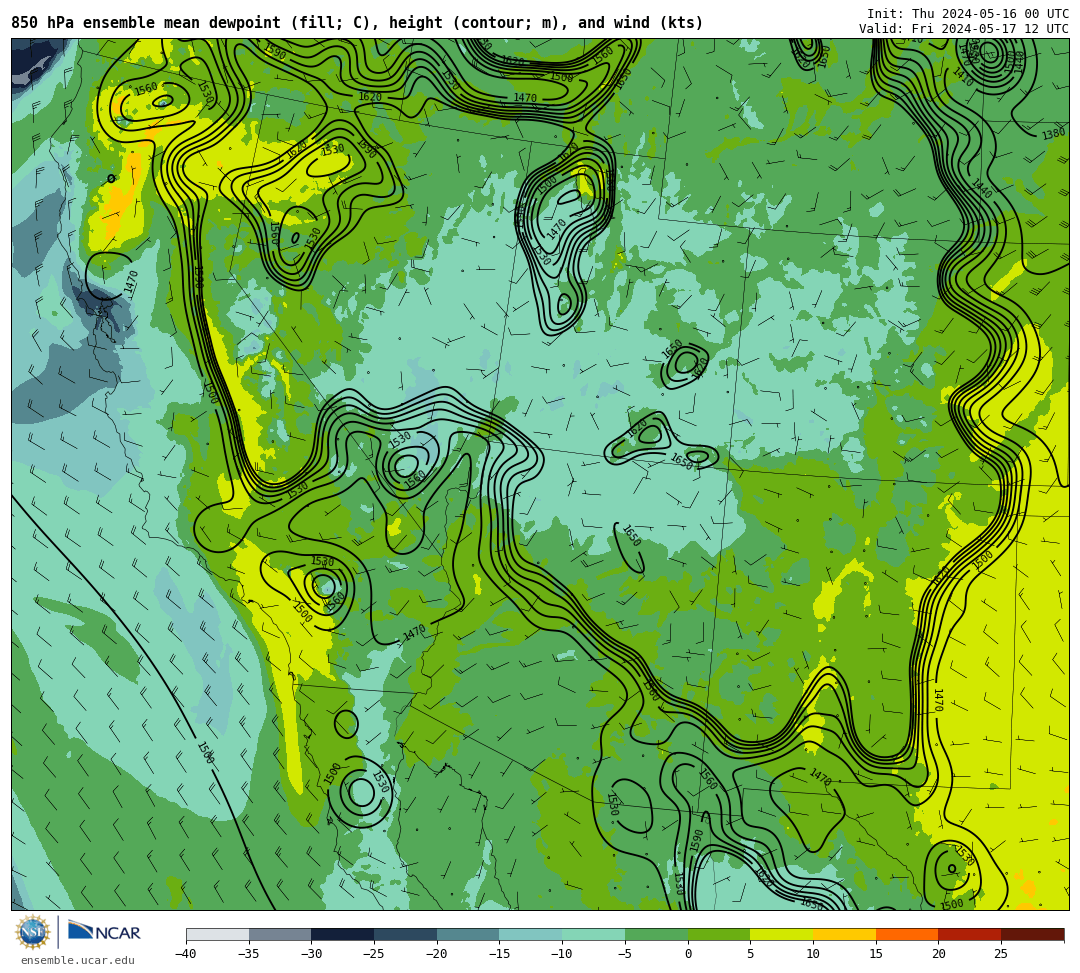Pick the yellow-green 5 to 10 swatch

(782, 934)
